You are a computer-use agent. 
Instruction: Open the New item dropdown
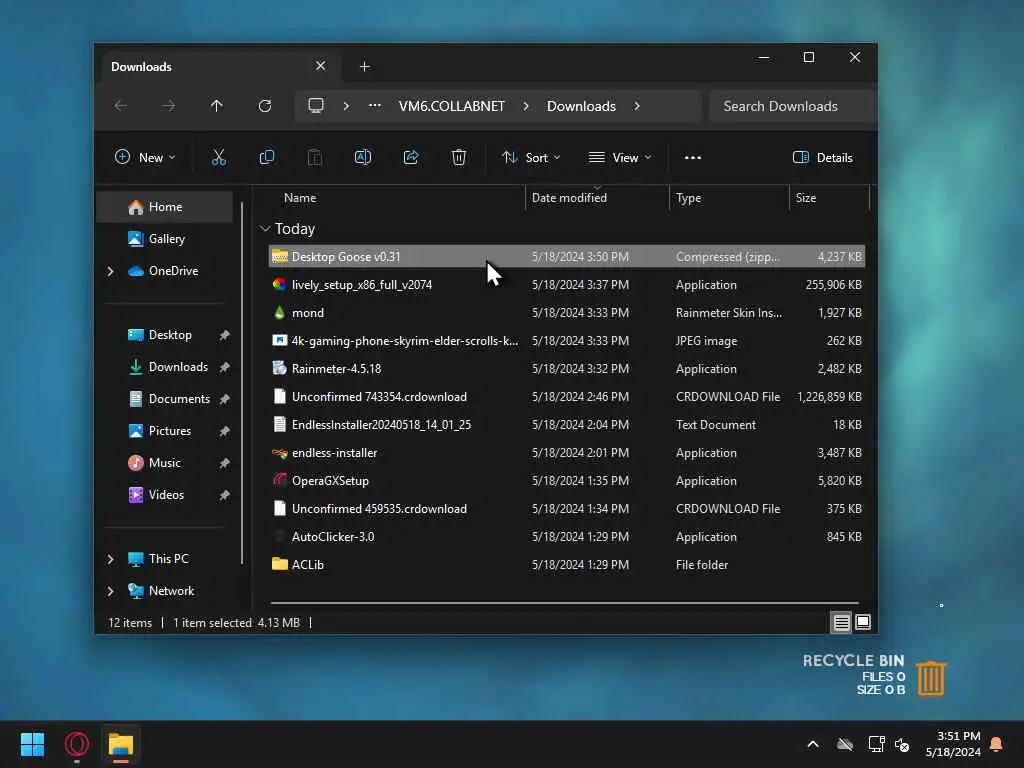[145, 157]
